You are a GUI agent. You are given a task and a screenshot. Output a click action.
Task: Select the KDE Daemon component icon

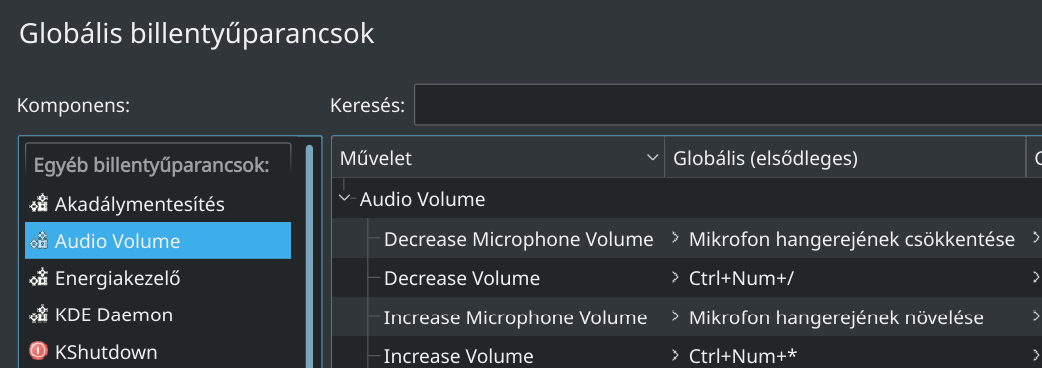tap(38, 314)
